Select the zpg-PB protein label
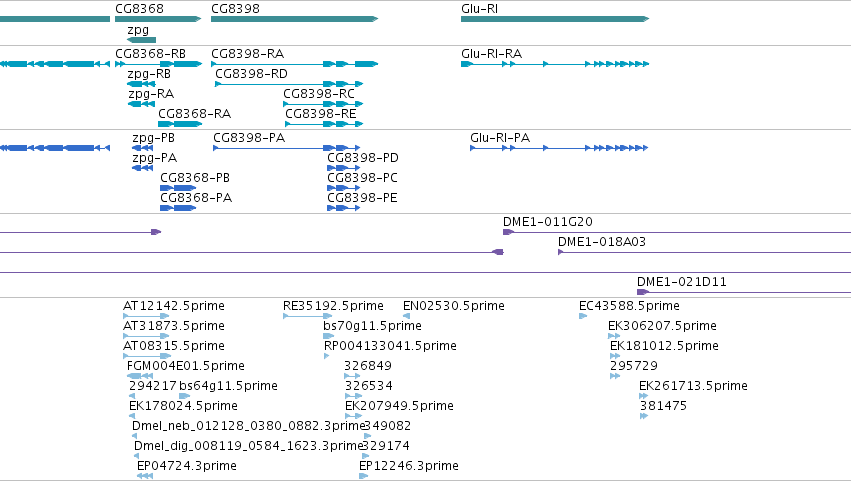Image resolution: width=851 pixels, height=481 pixels. [x=154, y=138]
